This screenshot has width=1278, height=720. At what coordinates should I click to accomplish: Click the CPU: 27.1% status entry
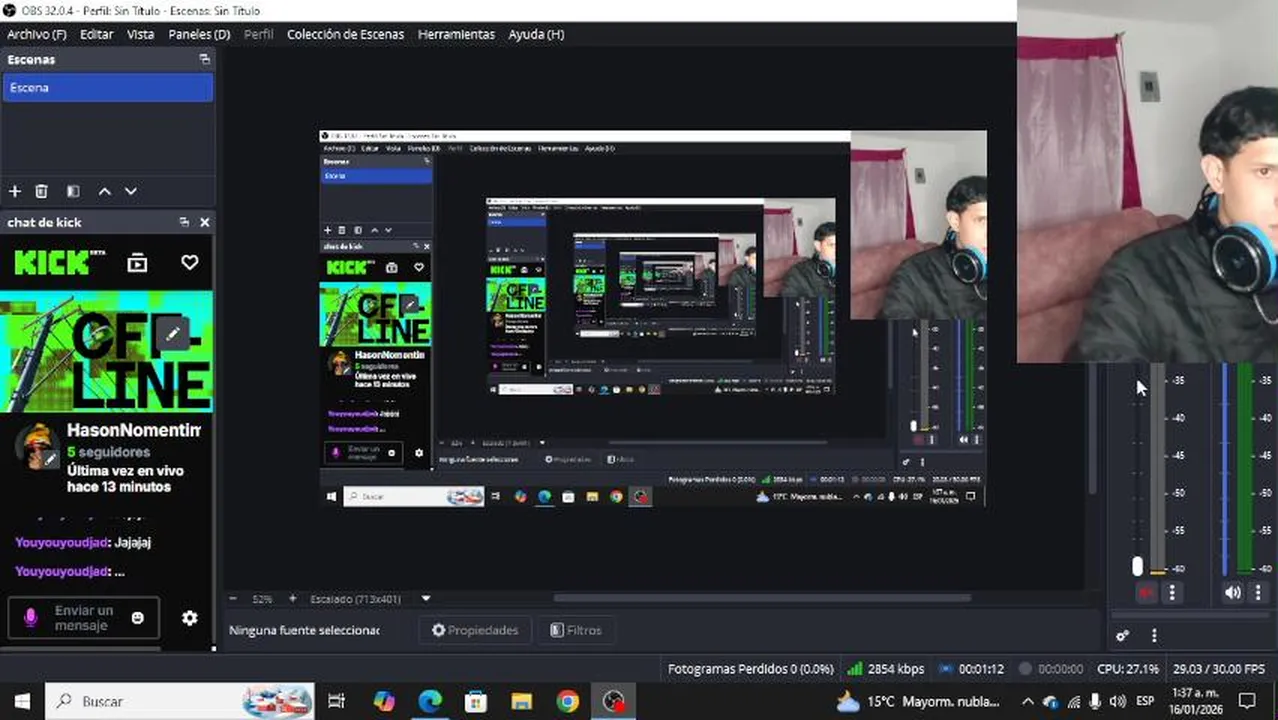tap(1128, 669)
